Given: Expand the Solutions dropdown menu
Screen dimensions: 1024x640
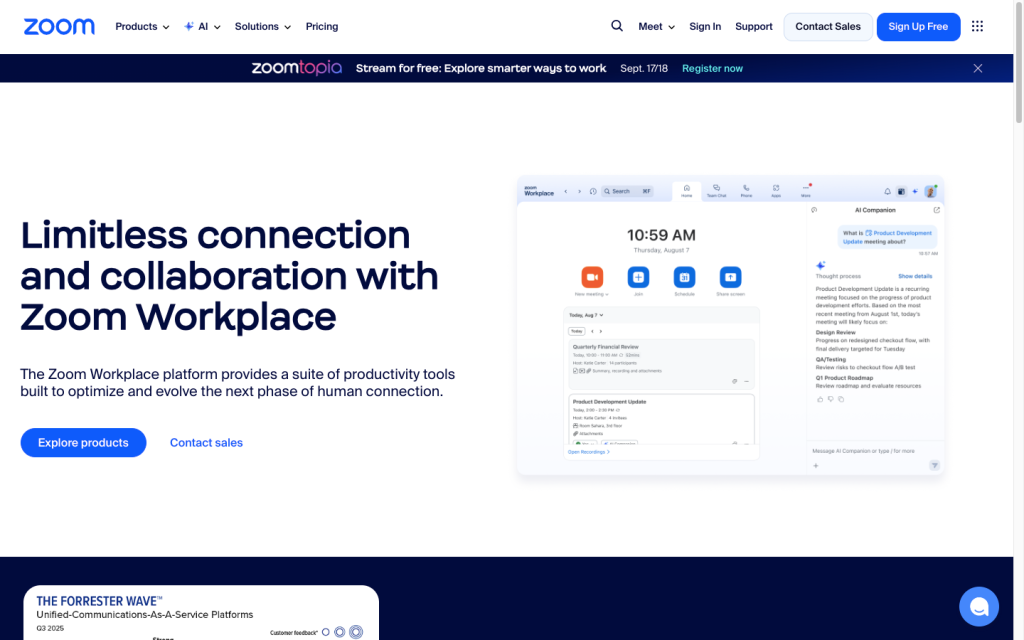Looking at the screenshot, I should click(263, 27).
